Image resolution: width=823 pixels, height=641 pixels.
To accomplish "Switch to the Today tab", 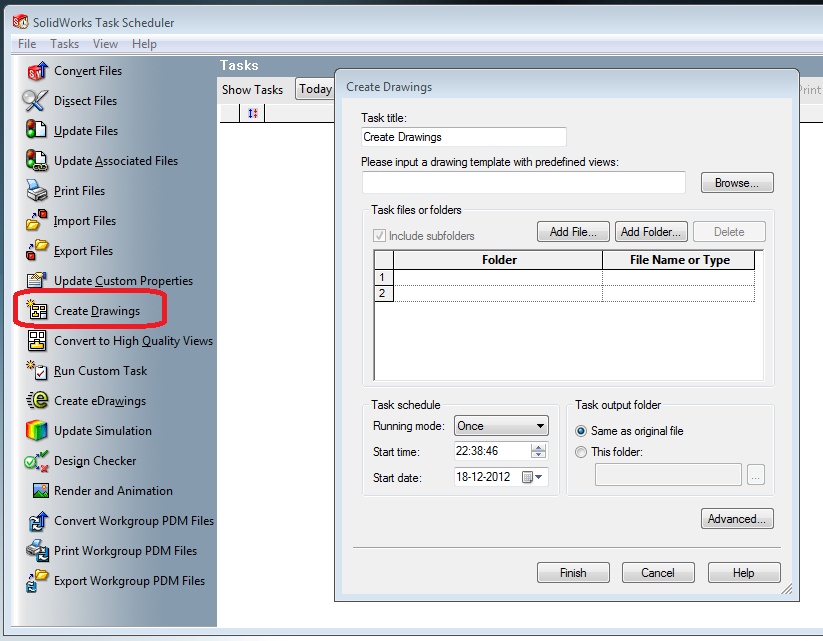I will (x=315, y=89).
